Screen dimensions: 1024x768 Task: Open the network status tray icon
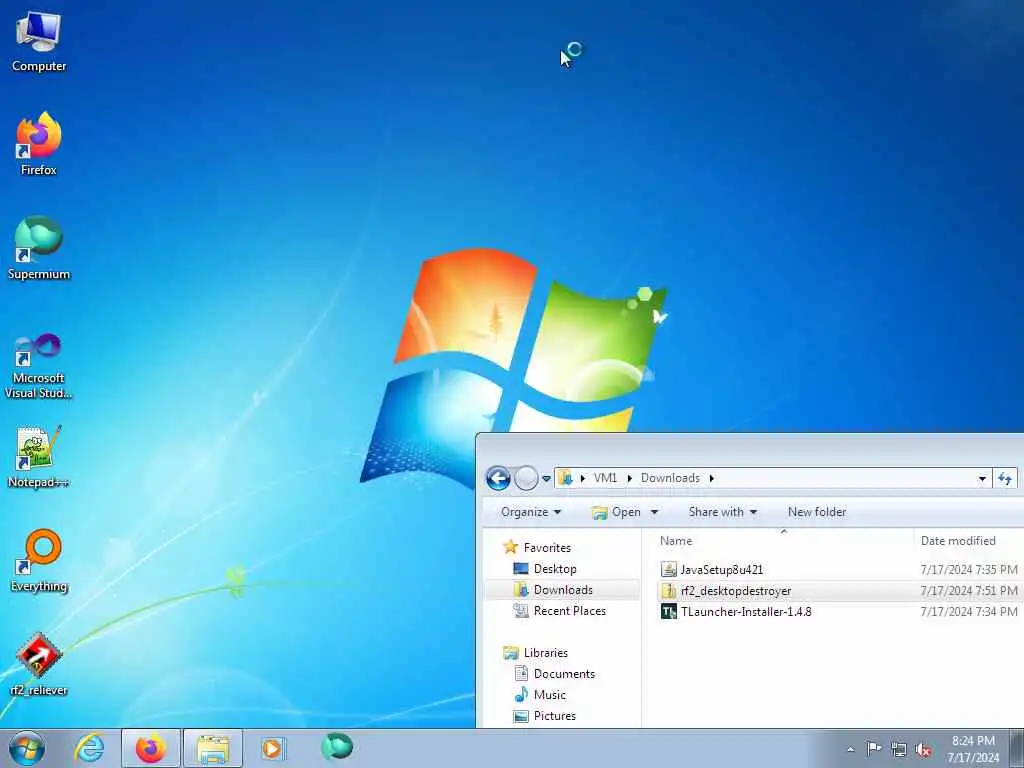[899, 750]
